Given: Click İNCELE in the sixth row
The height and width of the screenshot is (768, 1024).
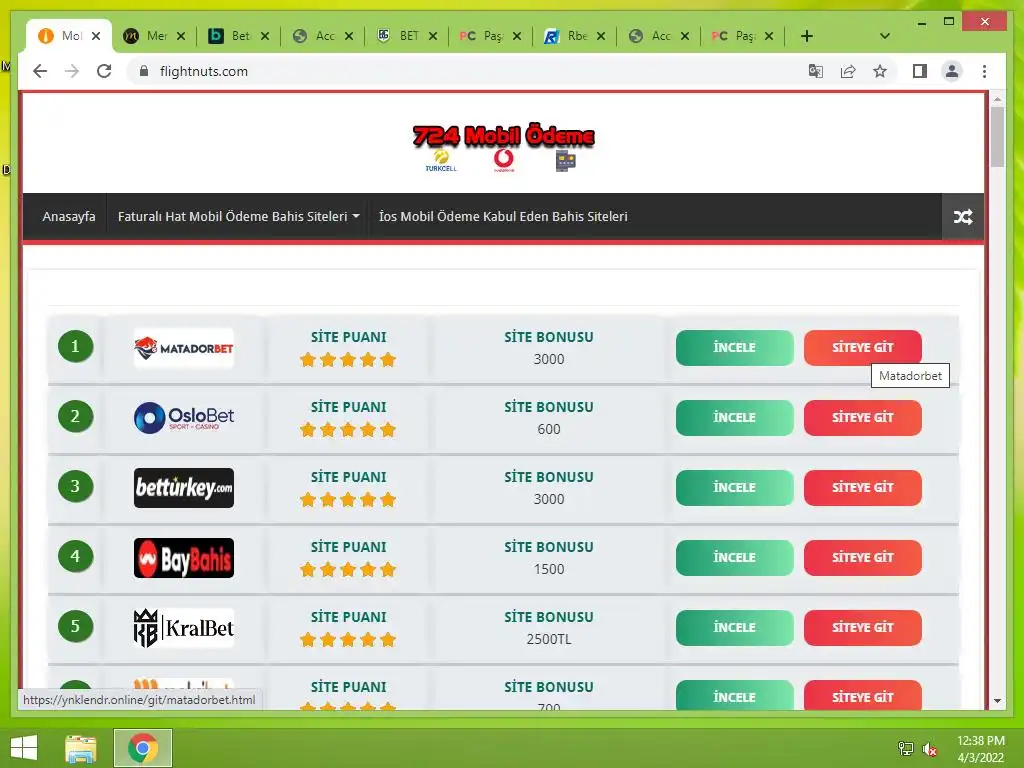Looking at the screenshot, I should (x=735, y=695).
